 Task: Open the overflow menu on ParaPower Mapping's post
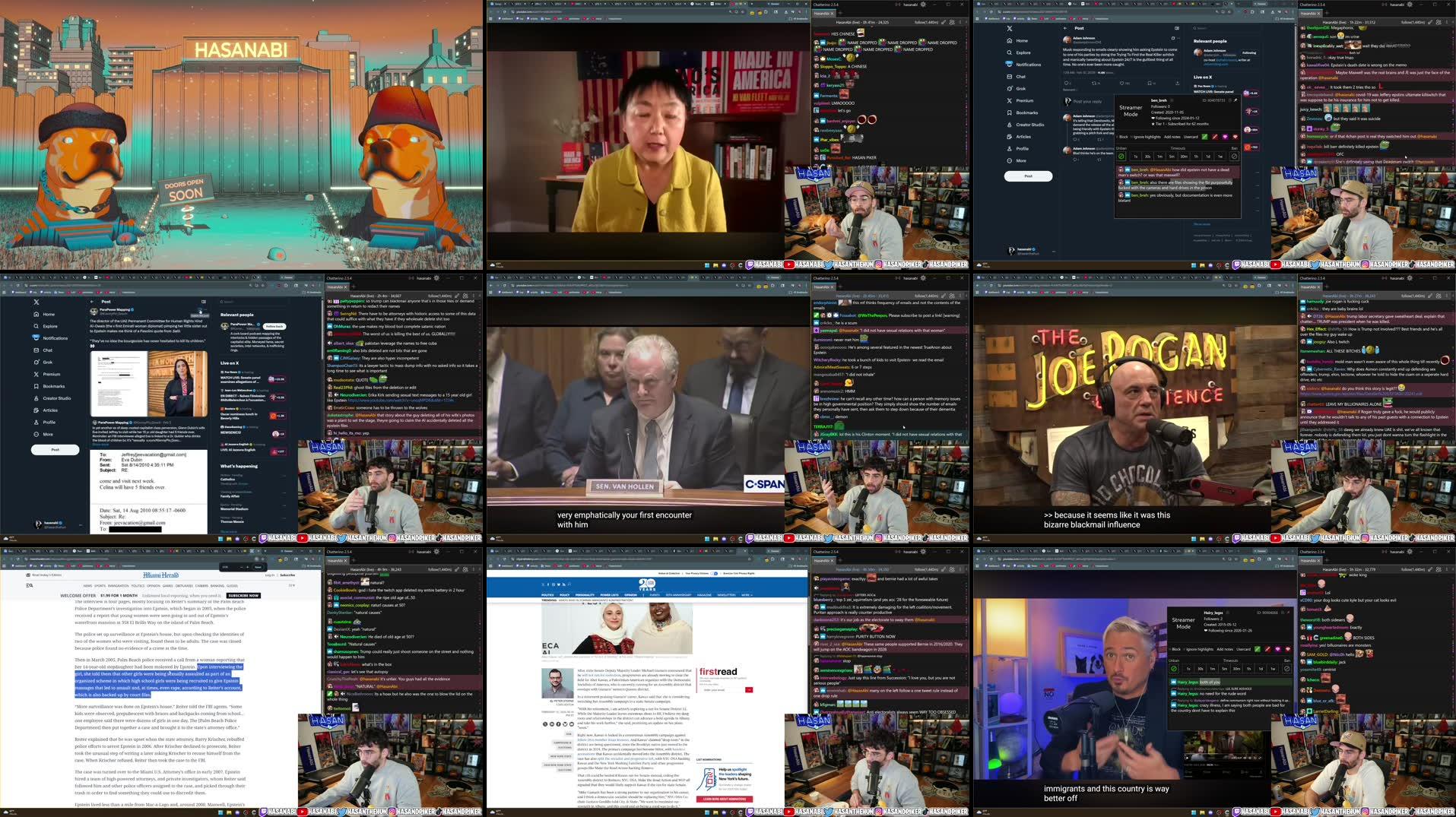(199, 310)
